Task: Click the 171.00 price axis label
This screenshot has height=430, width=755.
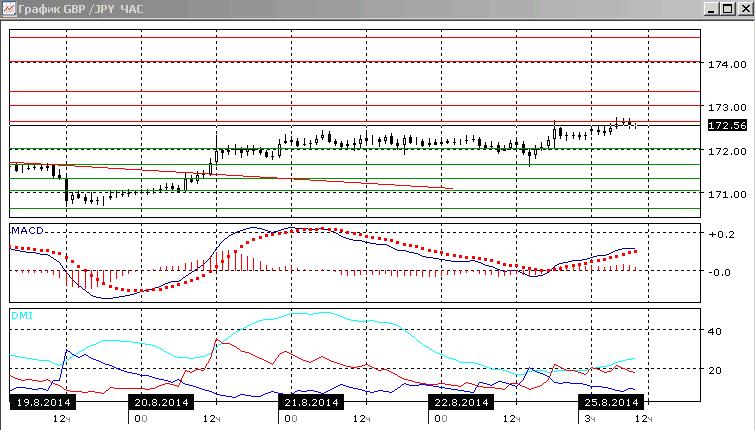Action: coord(727,194)
